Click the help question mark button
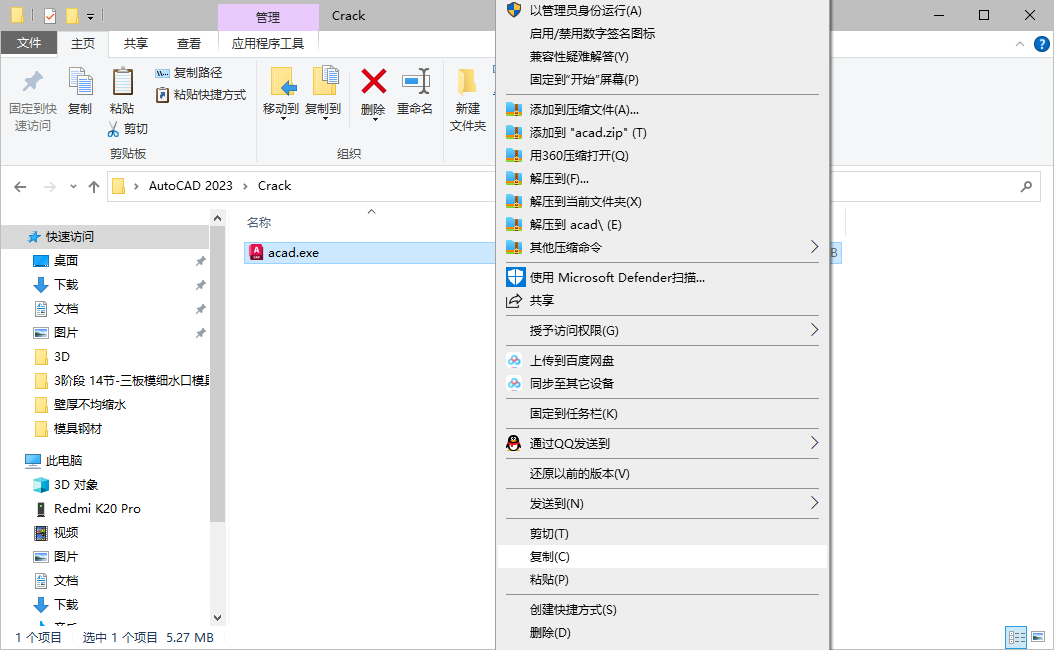The width and height of the screenshot is (1054, 650). [x=1041, y=43]
